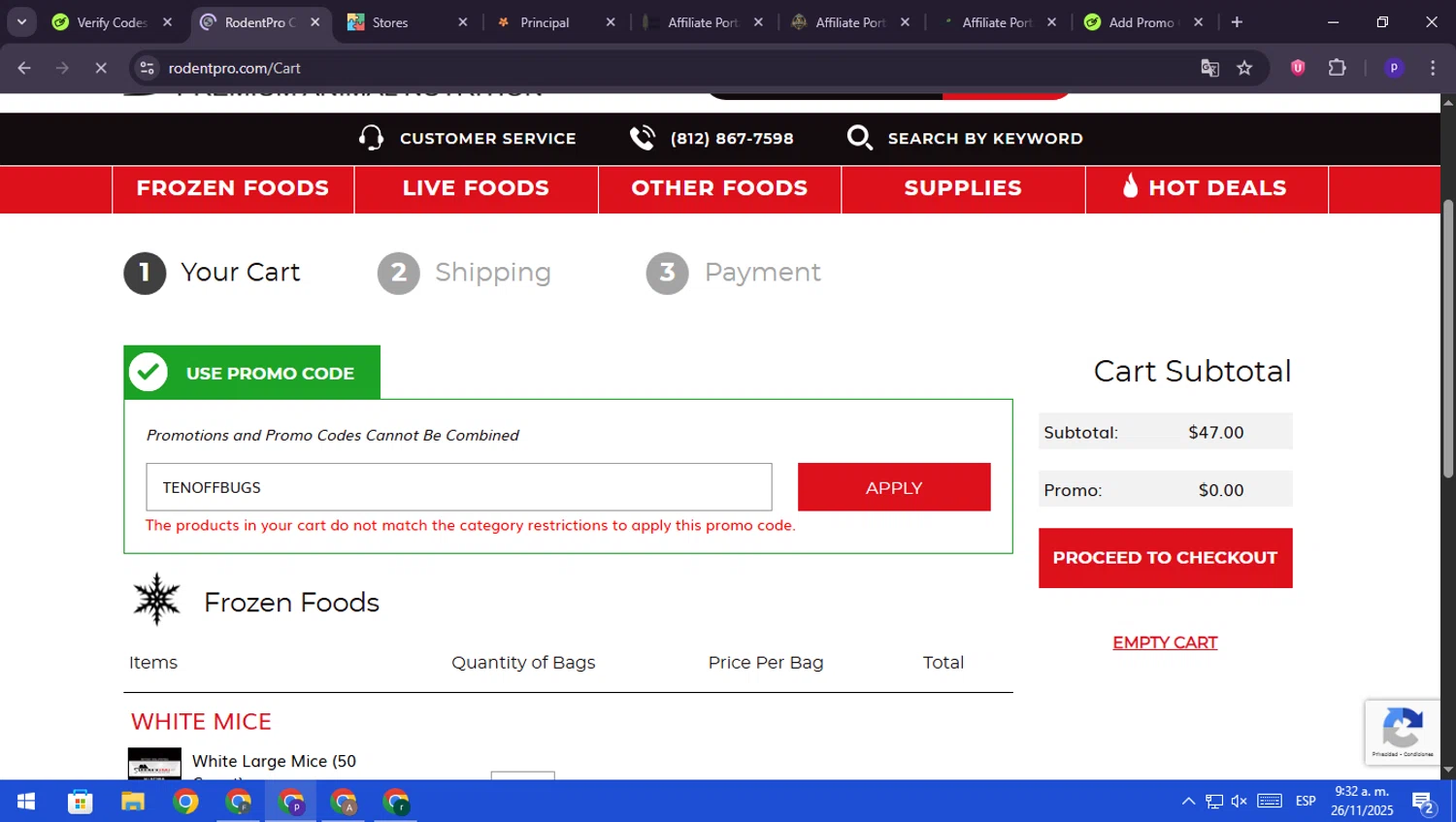
Task: Click the step 1 Your Cart circle
Action: click(145, 273)
